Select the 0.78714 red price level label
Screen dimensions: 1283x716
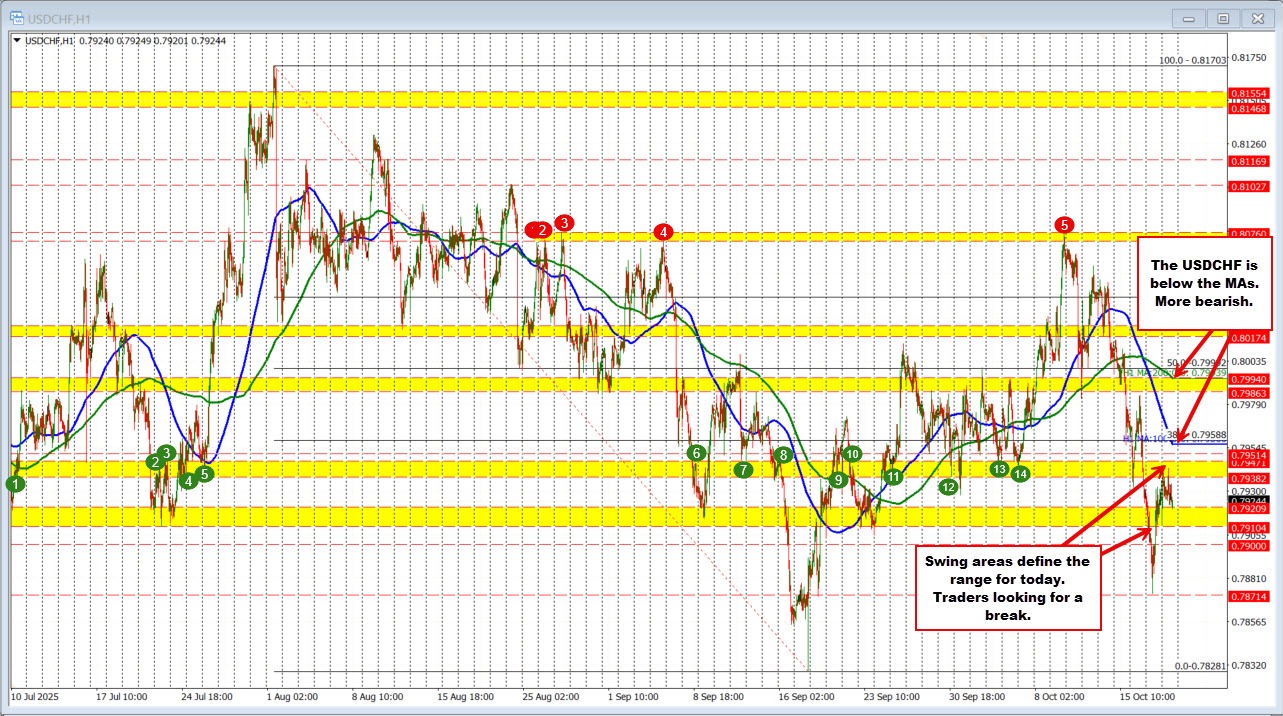(1247, 595)
